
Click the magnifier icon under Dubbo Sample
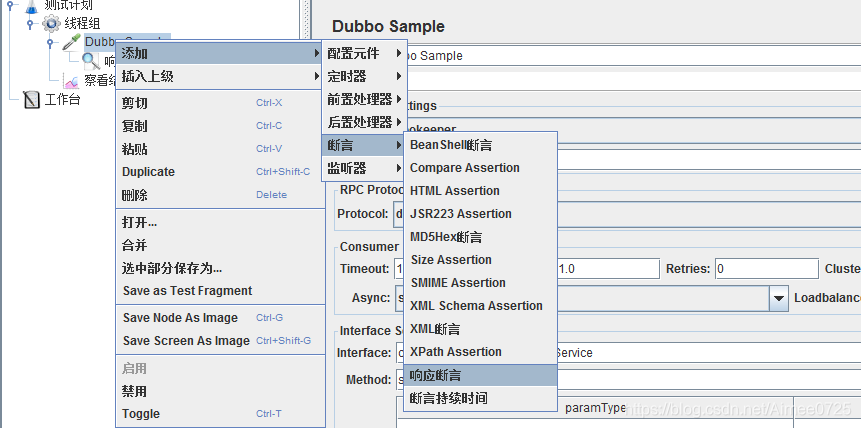91,61
